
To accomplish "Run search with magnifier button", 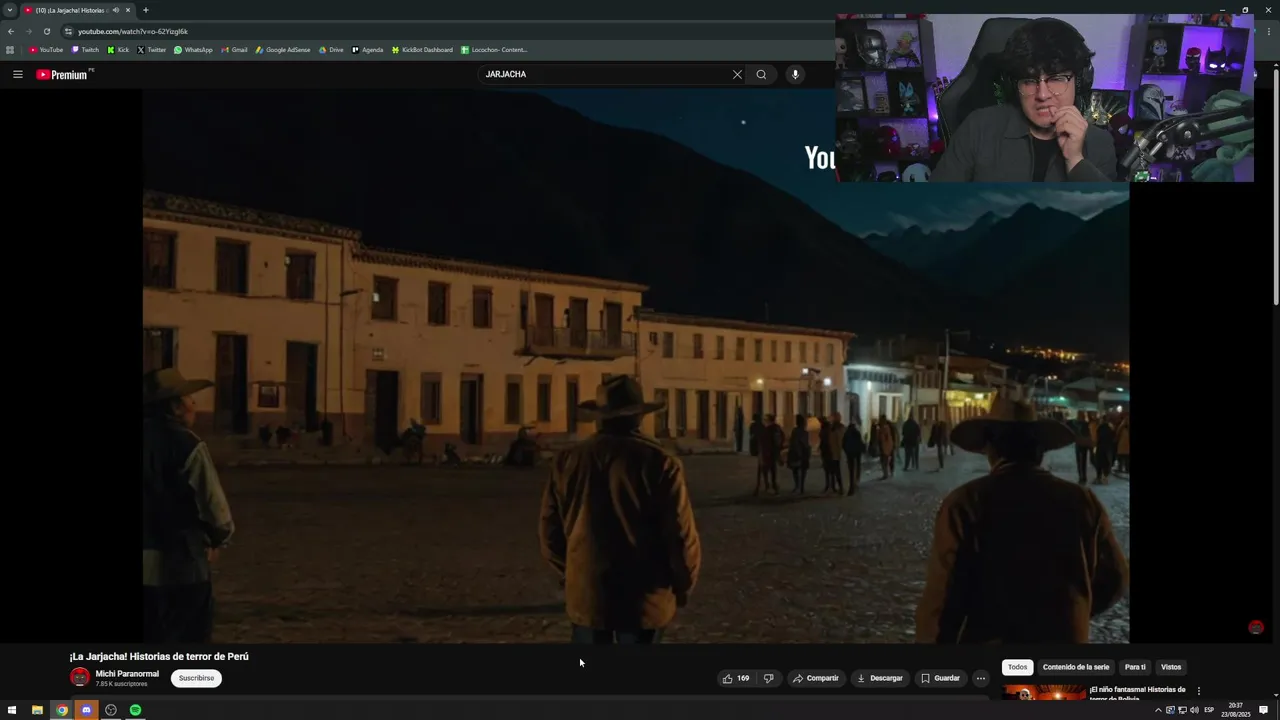I will (x=761, y=74).
